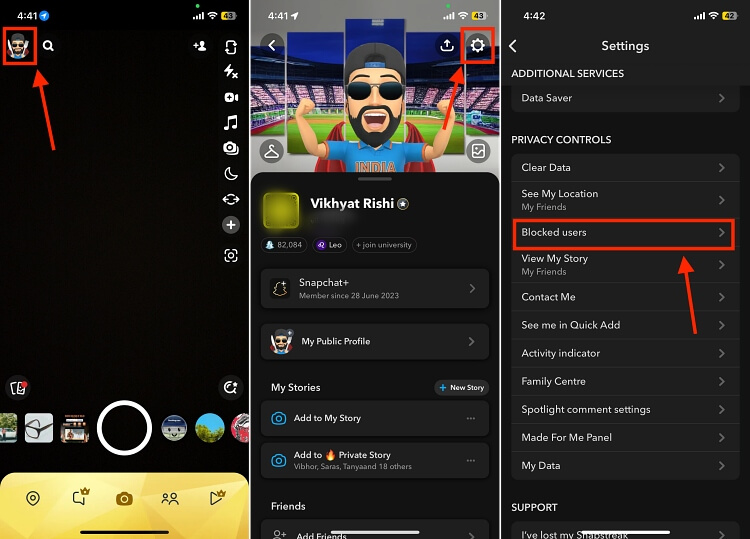Toggle the flash lightning icon
Viewport: 750px width, 539px height.
point(231,72)
